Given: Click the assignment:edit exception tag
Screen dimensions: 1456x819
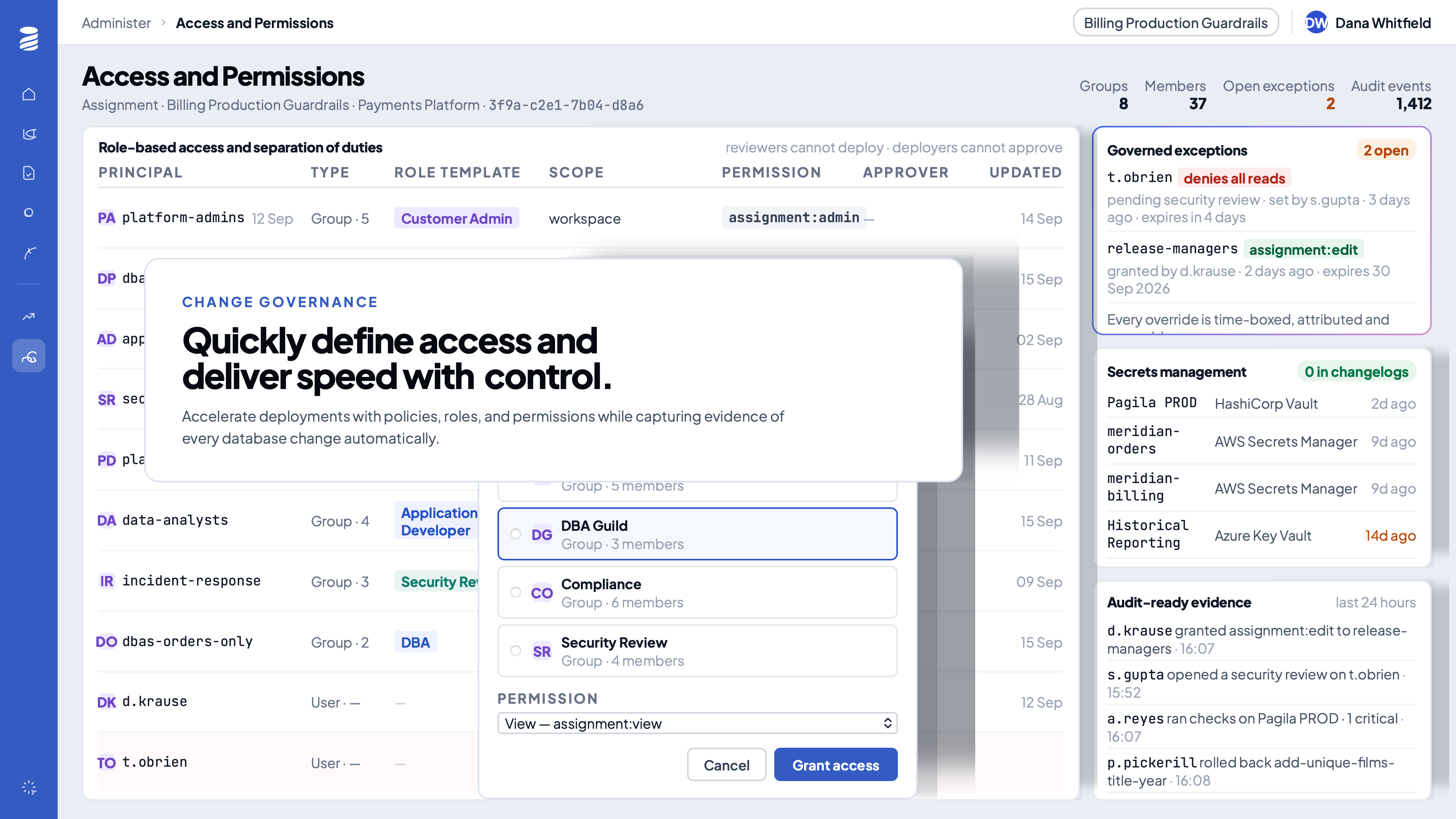Looking at the screenshot, I should click(x=1303, y=250).
